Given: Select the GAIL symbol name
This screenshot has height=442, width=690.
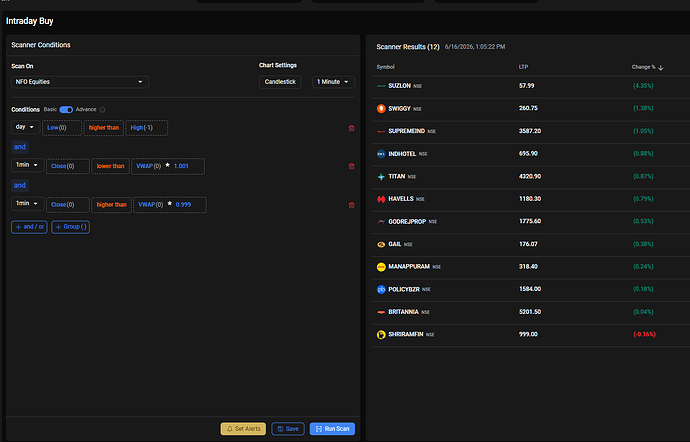Looking at the screenshot, I should coord(395,244).
